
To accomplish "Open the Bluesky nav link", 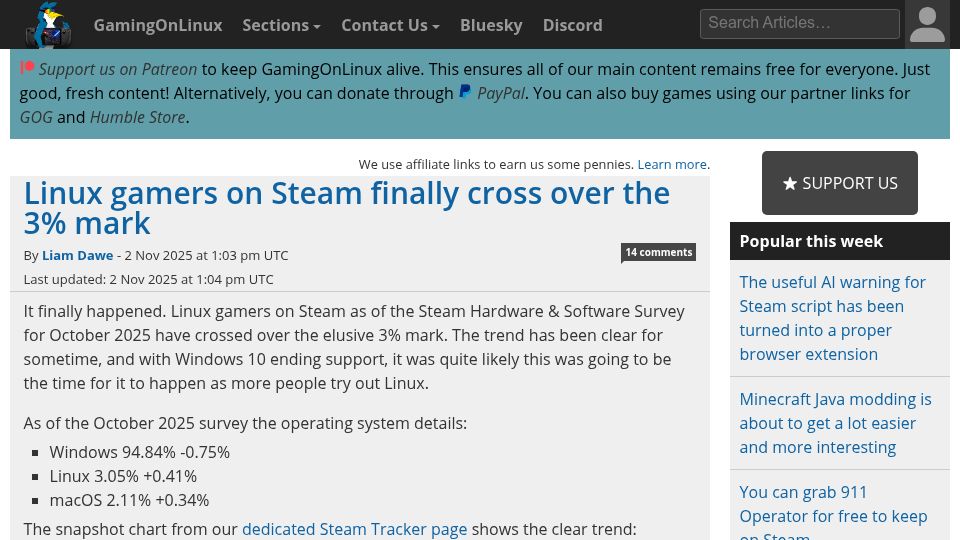I will (491, 25).
